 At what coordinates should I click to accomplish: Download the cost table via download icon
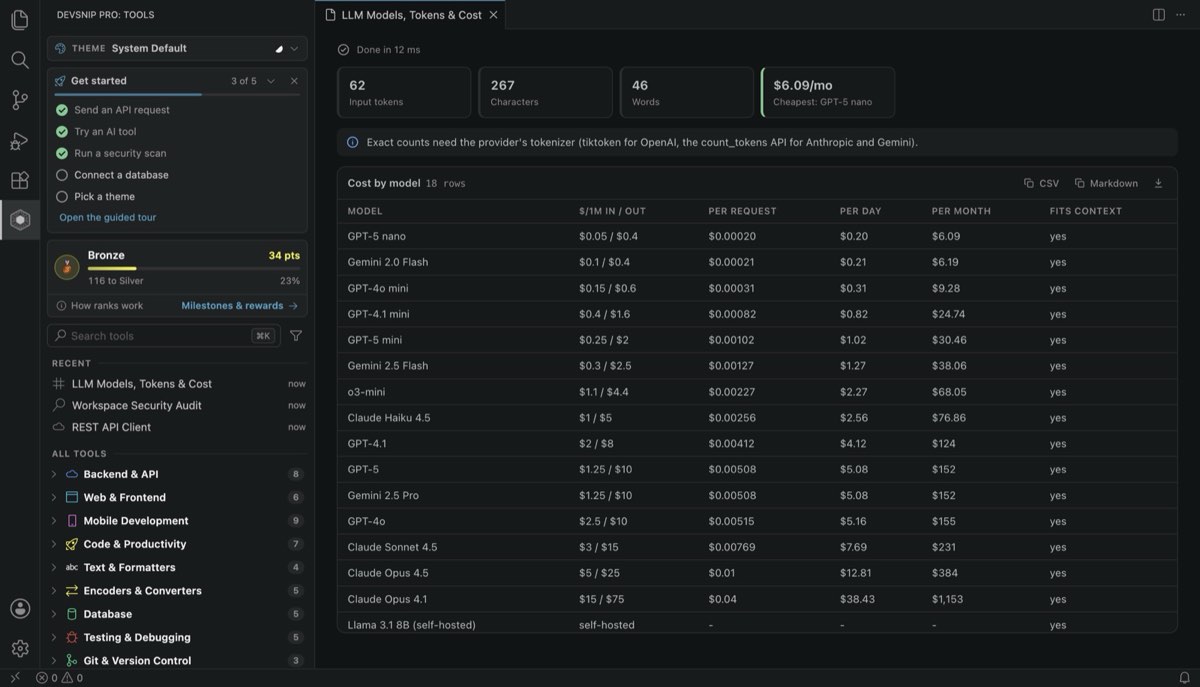point(1158,183)
